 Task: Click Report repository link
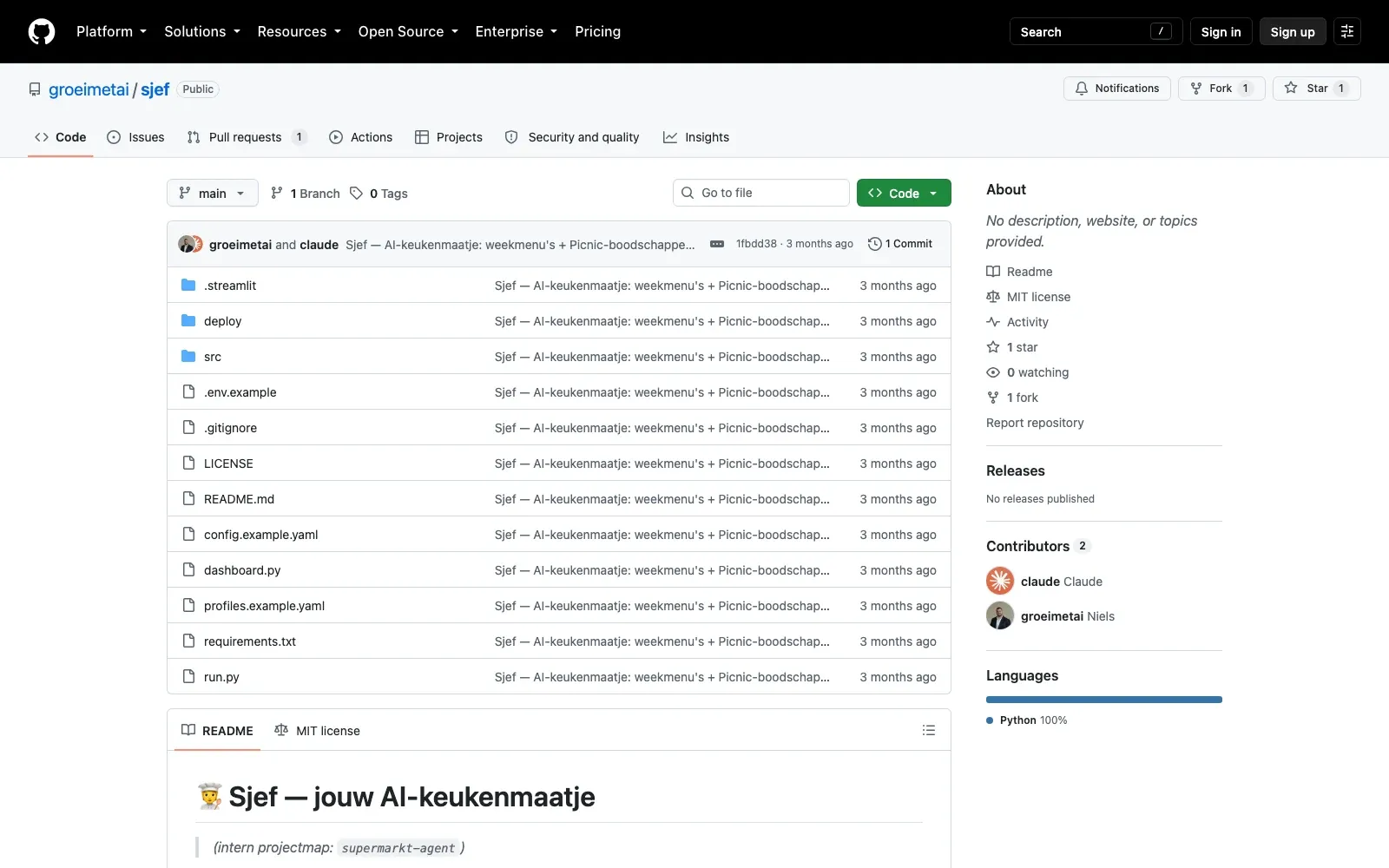pyautogui.click(x=1035, y=423)
